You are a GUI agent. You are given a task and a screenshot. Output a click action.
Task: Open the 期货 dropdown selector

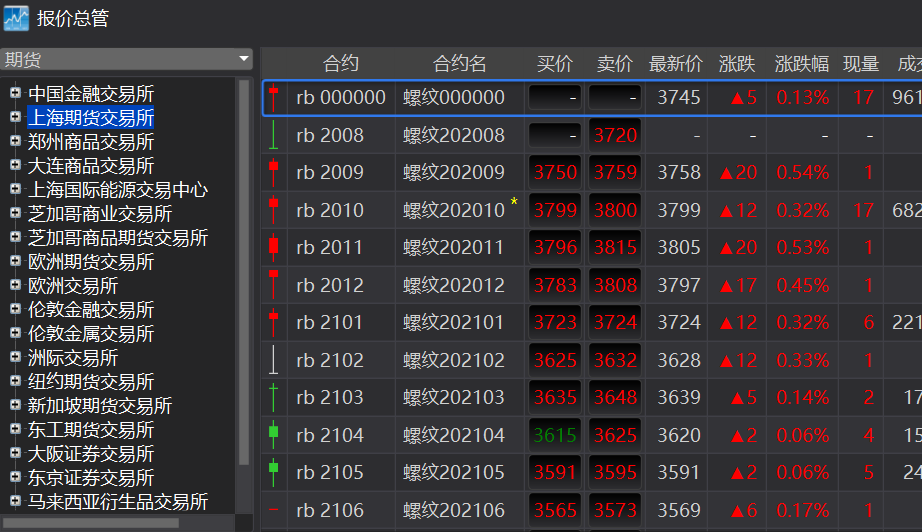tap(126, 59)
